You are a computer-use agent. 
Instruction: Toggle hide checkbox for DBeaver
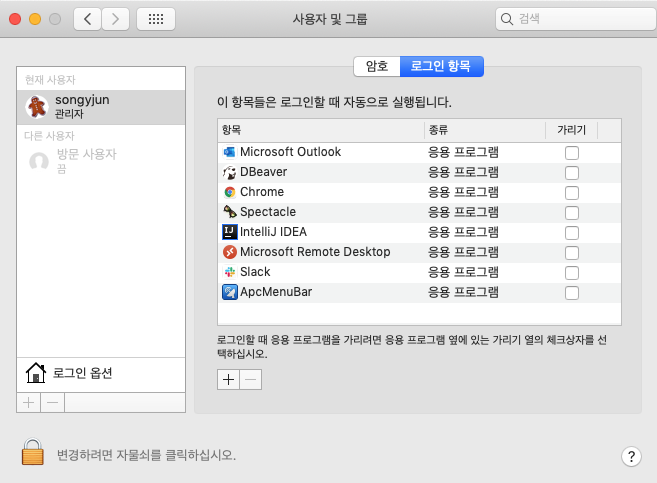pos(572,173)
